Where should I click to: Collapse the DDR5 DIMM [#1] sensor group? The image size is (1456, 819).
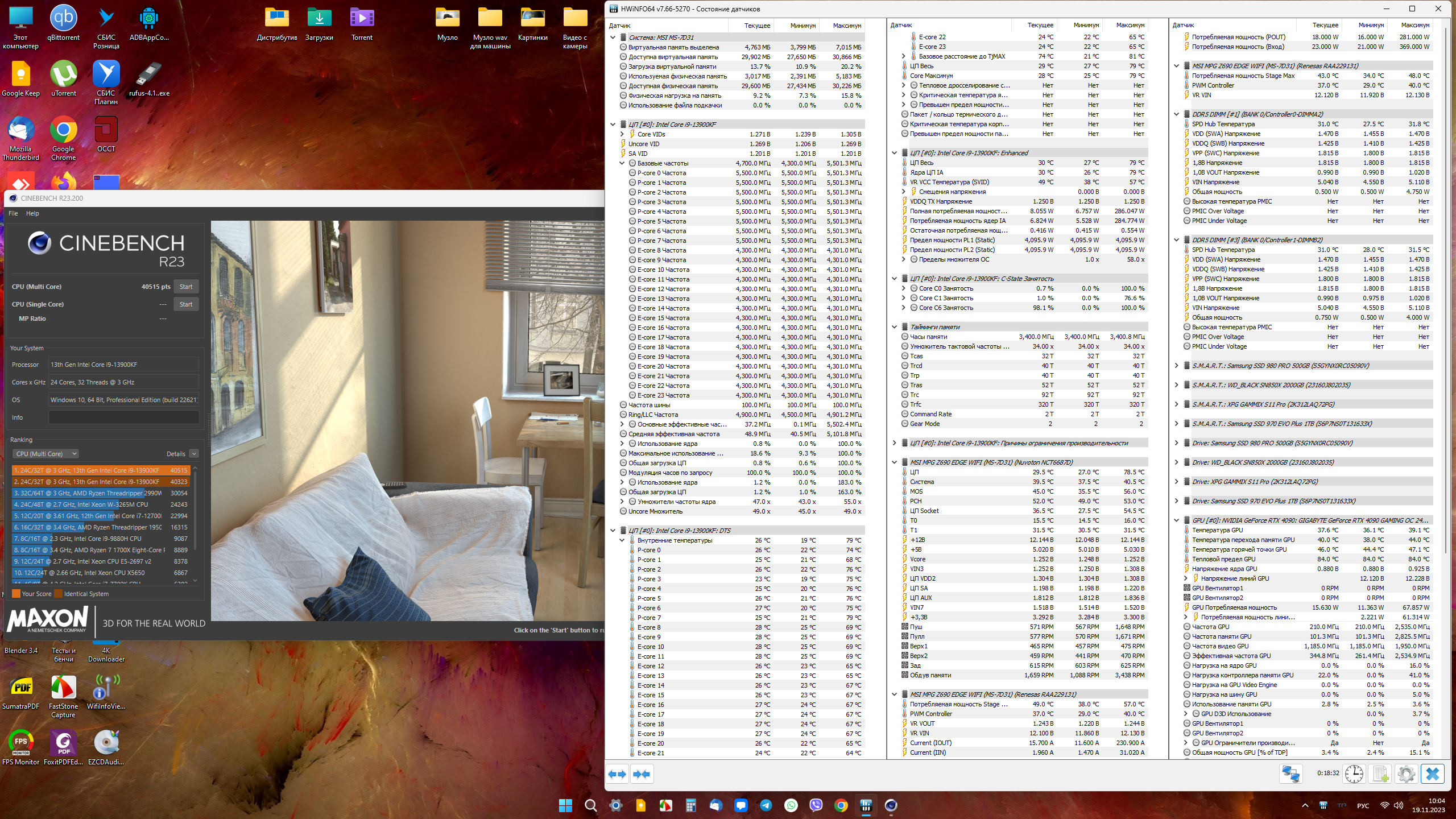point(1176,114)
